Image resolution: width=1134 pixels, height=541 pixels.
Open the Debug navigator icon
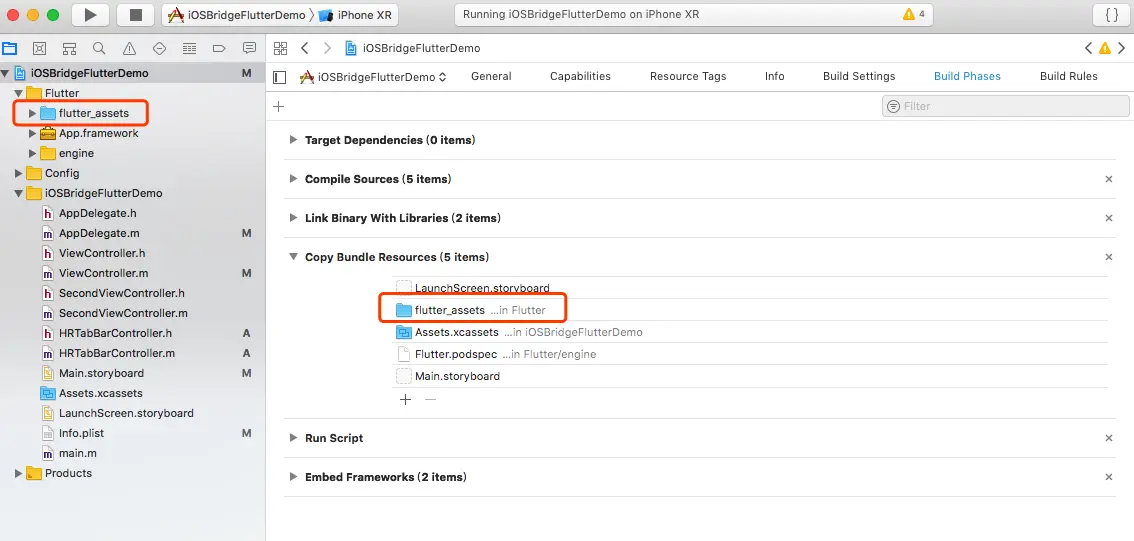(189, 48)
